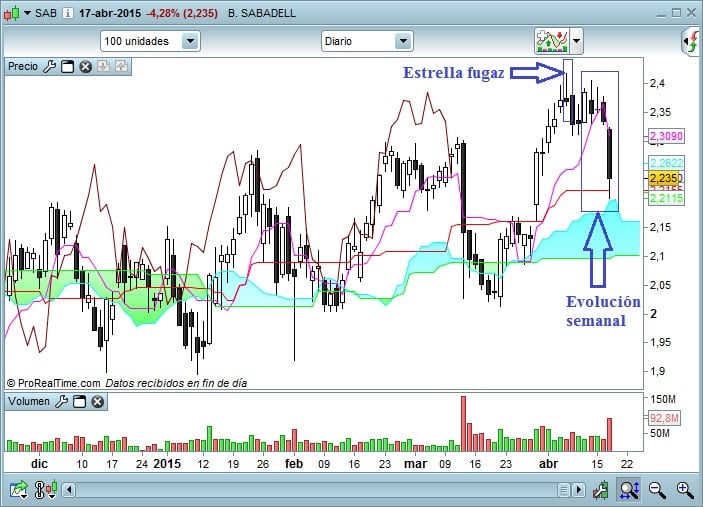Image resolution: width=703 pixels, height=507 pixels.
Task: Click the magenta 2,3090 price label
Action: click(667, 136)
